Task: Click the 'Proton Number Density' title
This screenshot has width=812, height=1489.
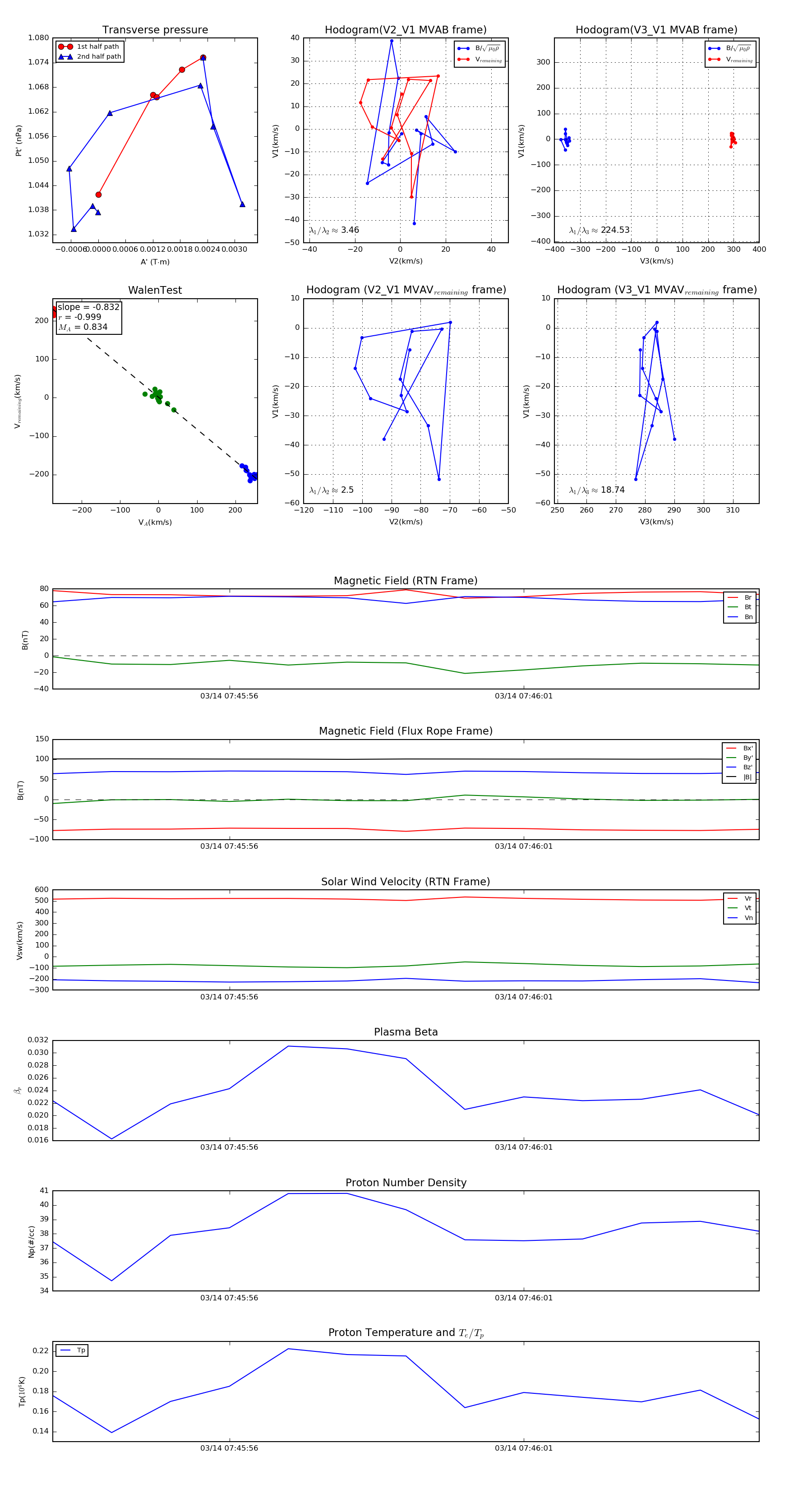Action: click(406, 1183)
